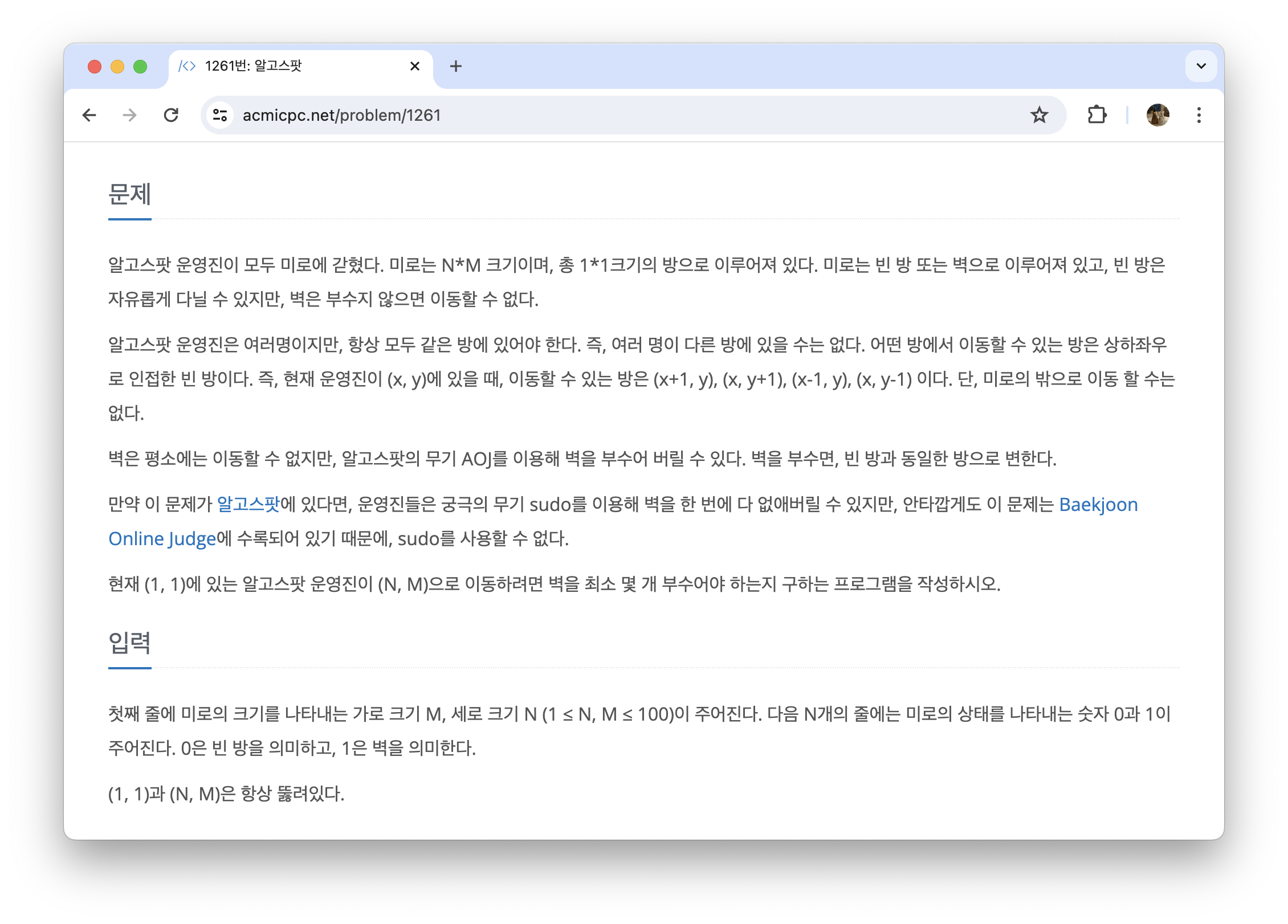This screenshot has height=924, width=1288.
Task: Close the 1261번: 알고스팟 tab
Action: click(x=415, y=66)
